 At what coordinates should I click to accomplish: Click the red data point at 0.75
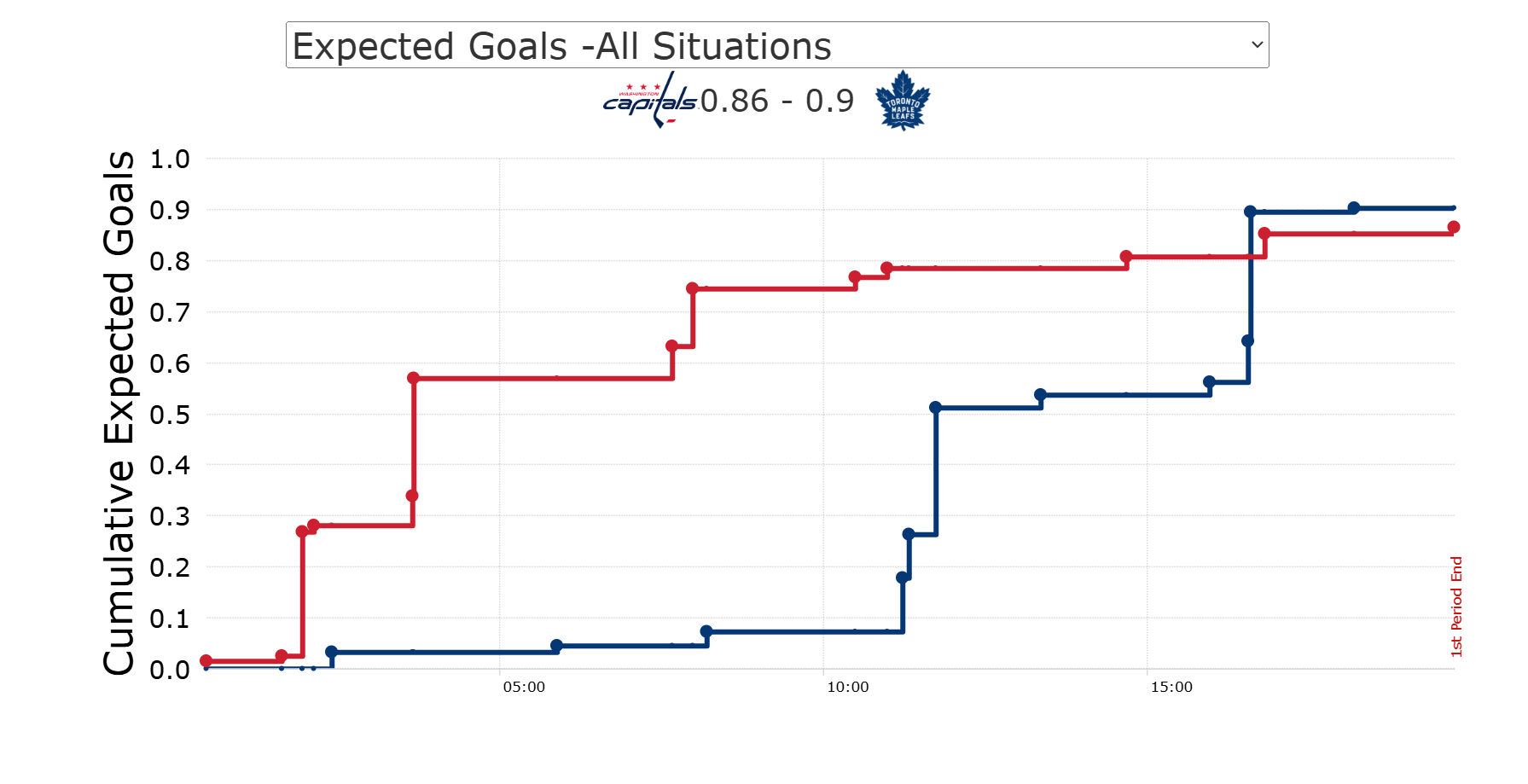[693, 288]
